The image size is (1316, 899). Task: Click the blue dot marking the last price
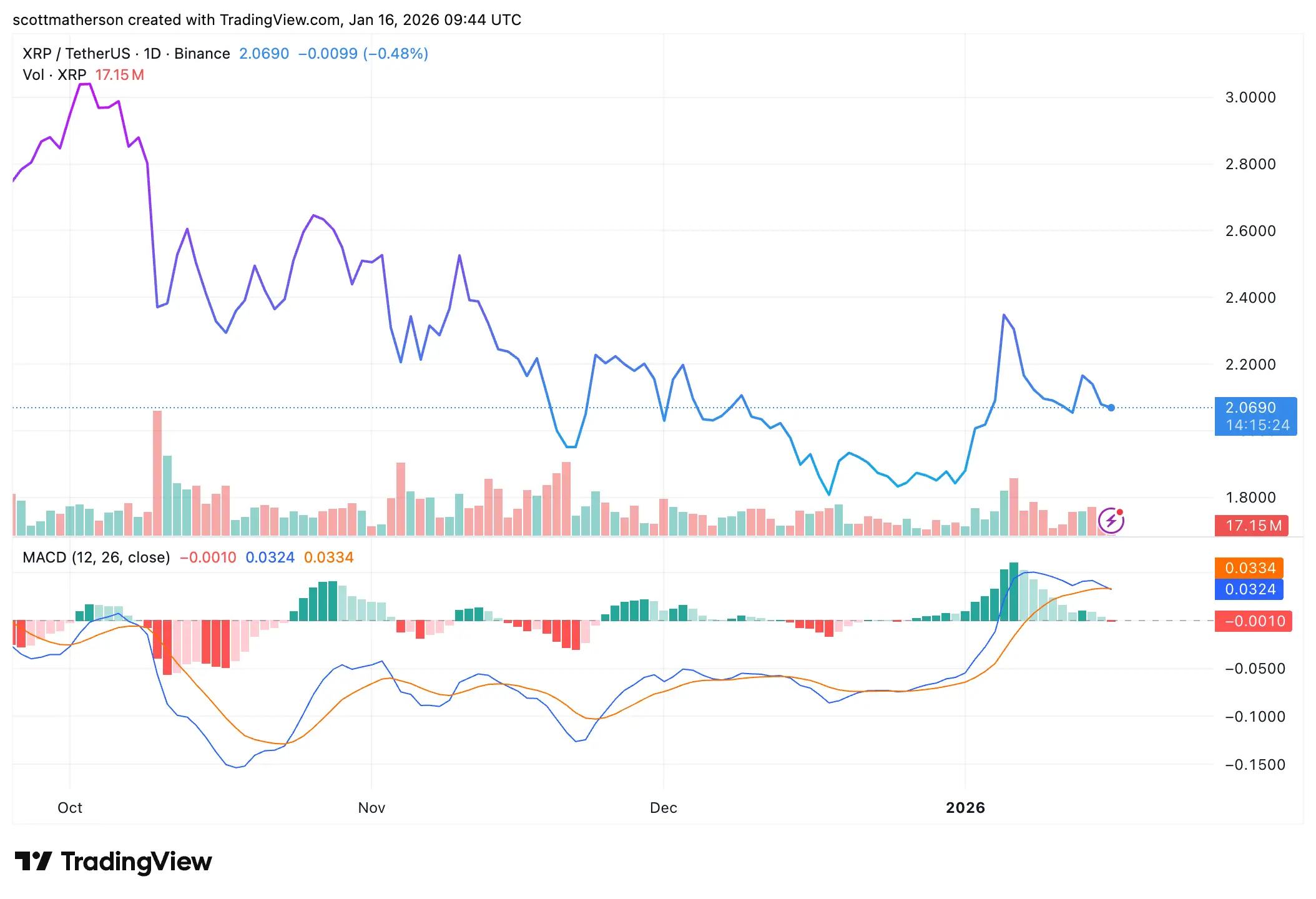pyautogui.click(x=1111, y=408)
